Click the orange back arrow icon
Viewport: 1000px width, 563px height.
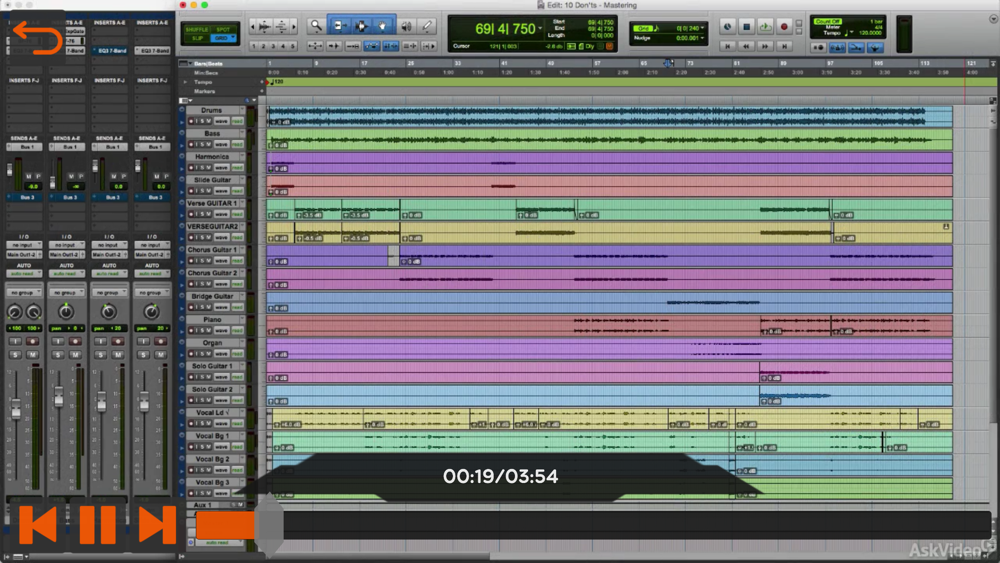(38, 38)
